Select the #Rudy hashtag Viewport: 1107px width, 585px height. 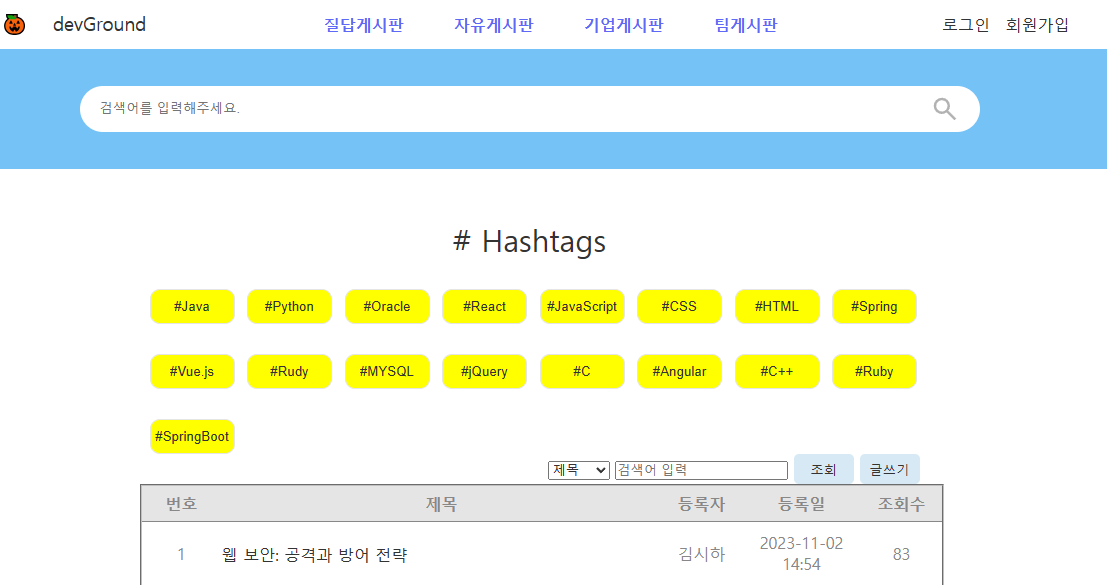click(x=289, y=371)
